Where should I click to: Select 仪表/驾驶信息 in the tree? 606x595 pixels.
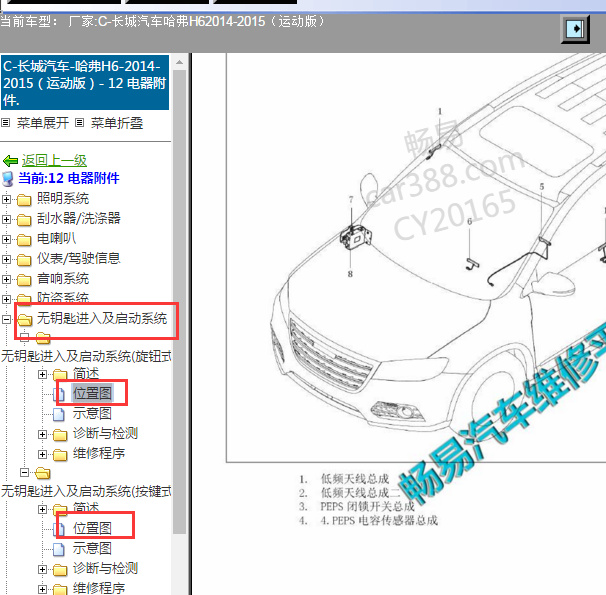click(x=79, y=258)
